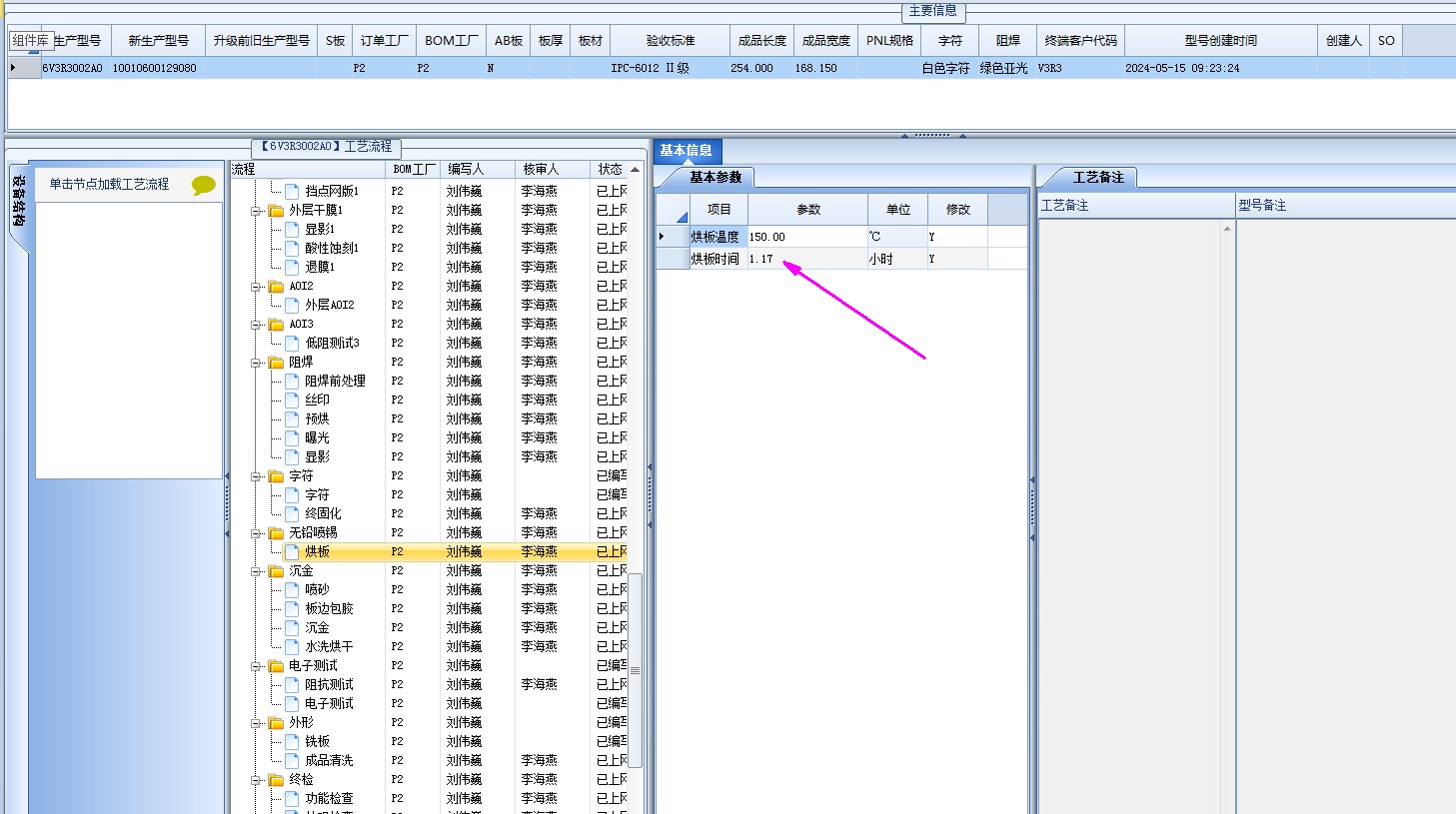Click the document icon beside 铣板
This screenshot has width=1456, height=814.
292,741
